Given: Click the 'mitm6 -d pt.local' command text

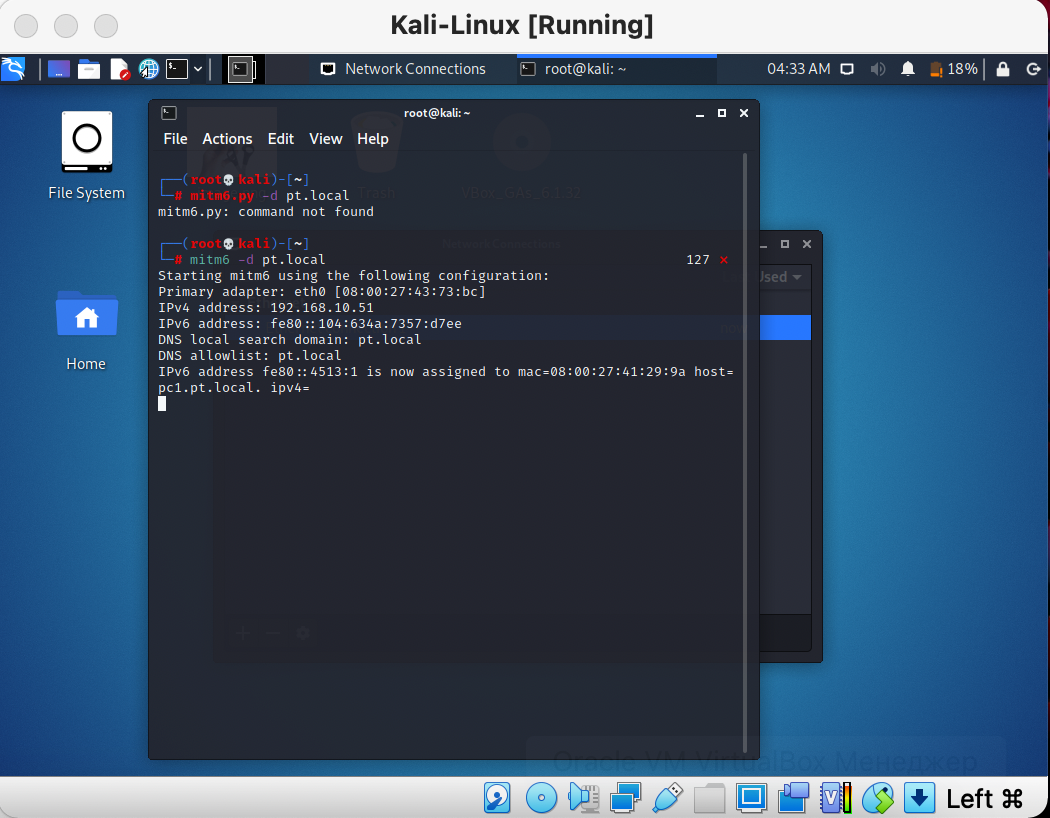Looking at the screenshot, I should (x=257, y=260).
